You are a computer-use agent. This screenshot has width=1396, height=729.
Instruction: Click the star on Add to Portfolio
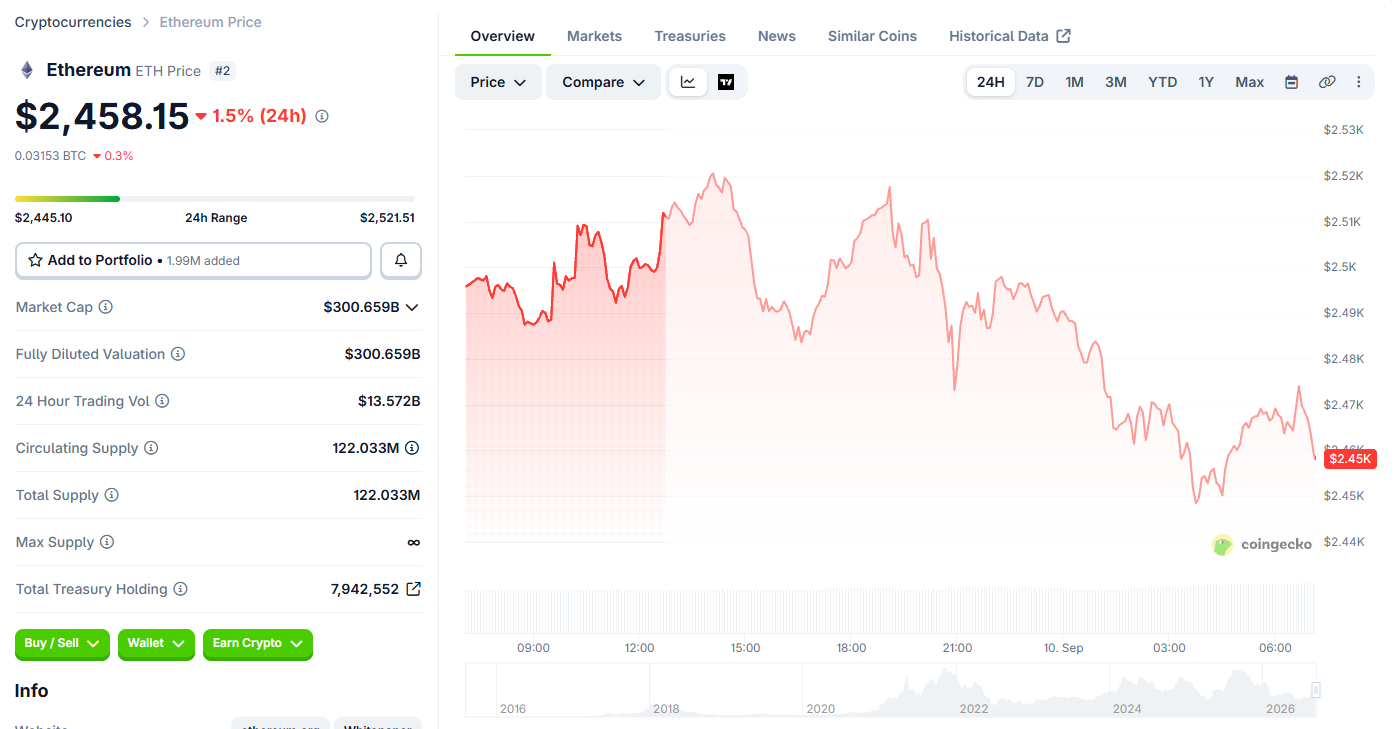tap(36, 260)
